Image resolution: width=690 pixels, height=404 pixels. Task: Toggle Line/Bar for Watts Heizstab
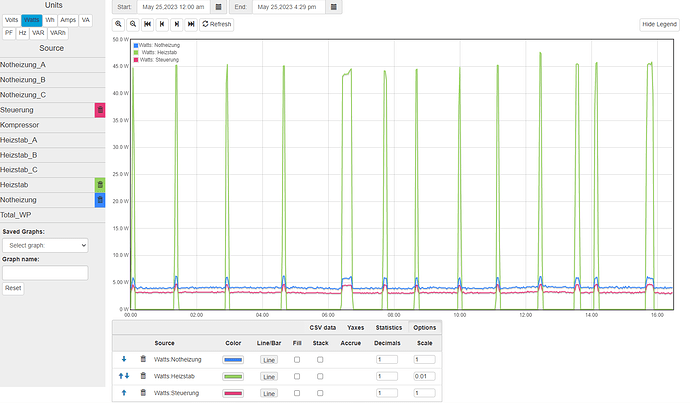269,377
